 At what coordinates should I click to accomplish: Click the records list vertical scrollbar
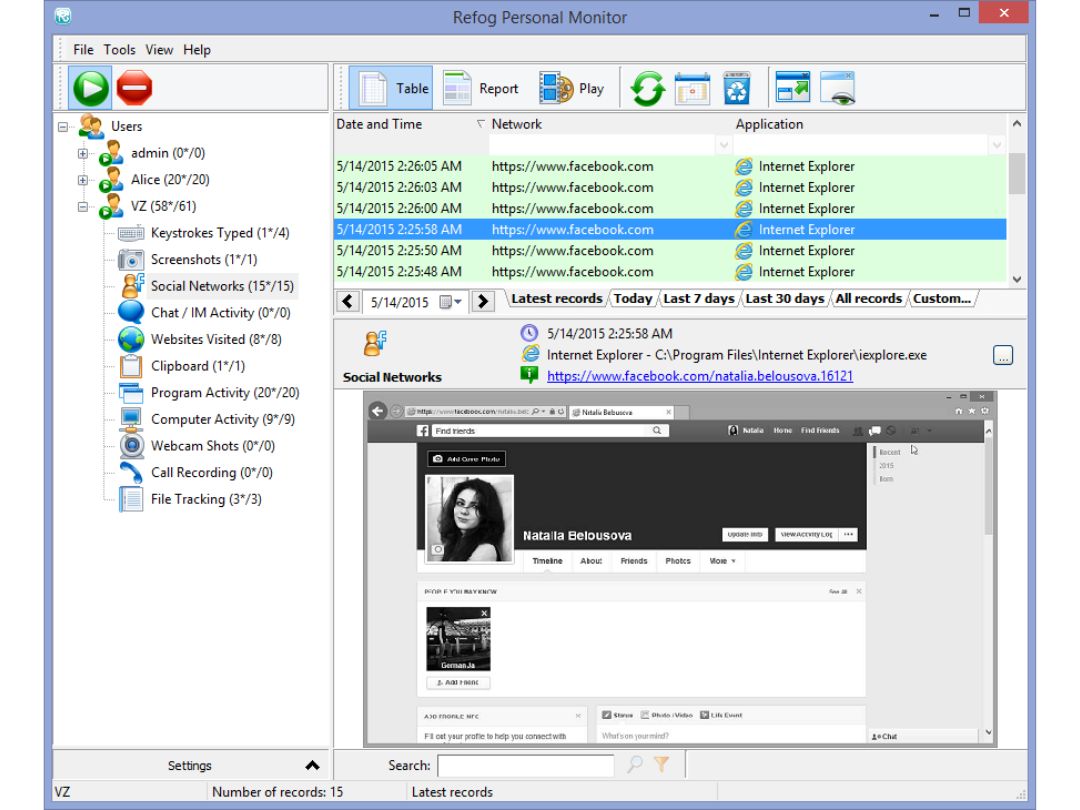pos(1017,201)
